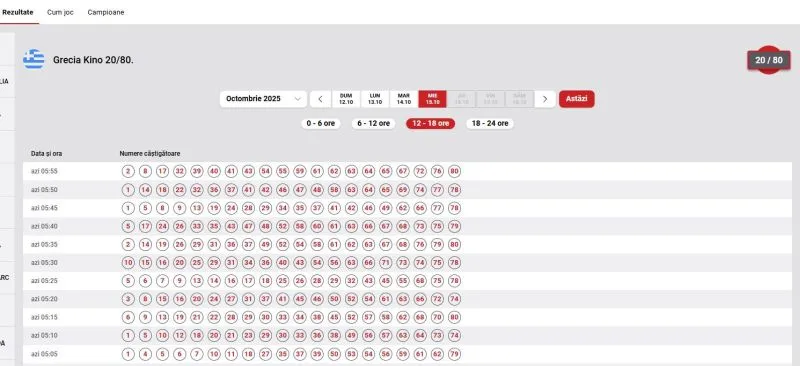Screen dimensions: 800x366
Task: Click ball 12 in the 05:10 row
Action: pyautogui.click(x=180, y=335)
